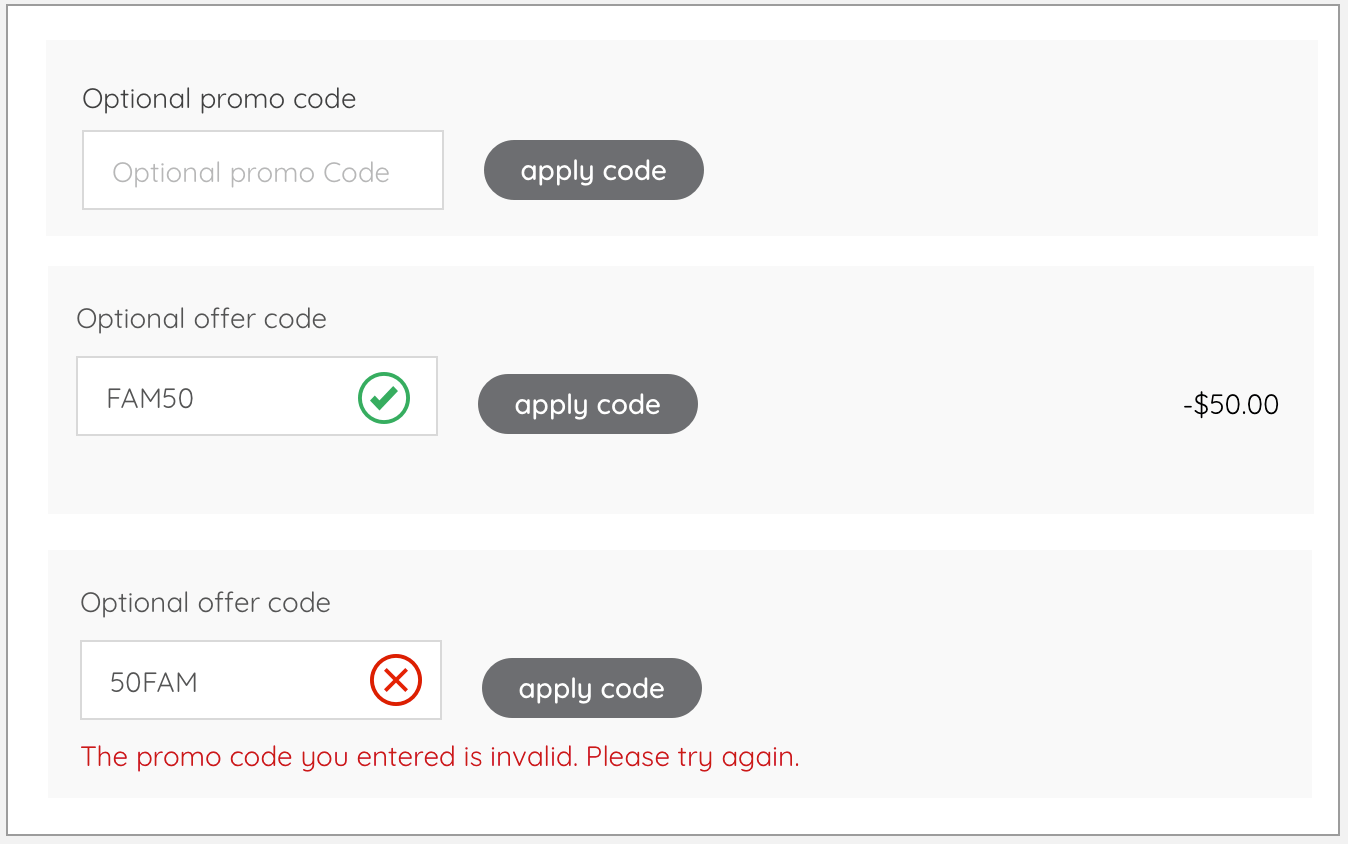Click the -$50.00 discount amount
The height and width of the screenshot is (844, 1348).
pyautogui.click(x=1231, y=404)
